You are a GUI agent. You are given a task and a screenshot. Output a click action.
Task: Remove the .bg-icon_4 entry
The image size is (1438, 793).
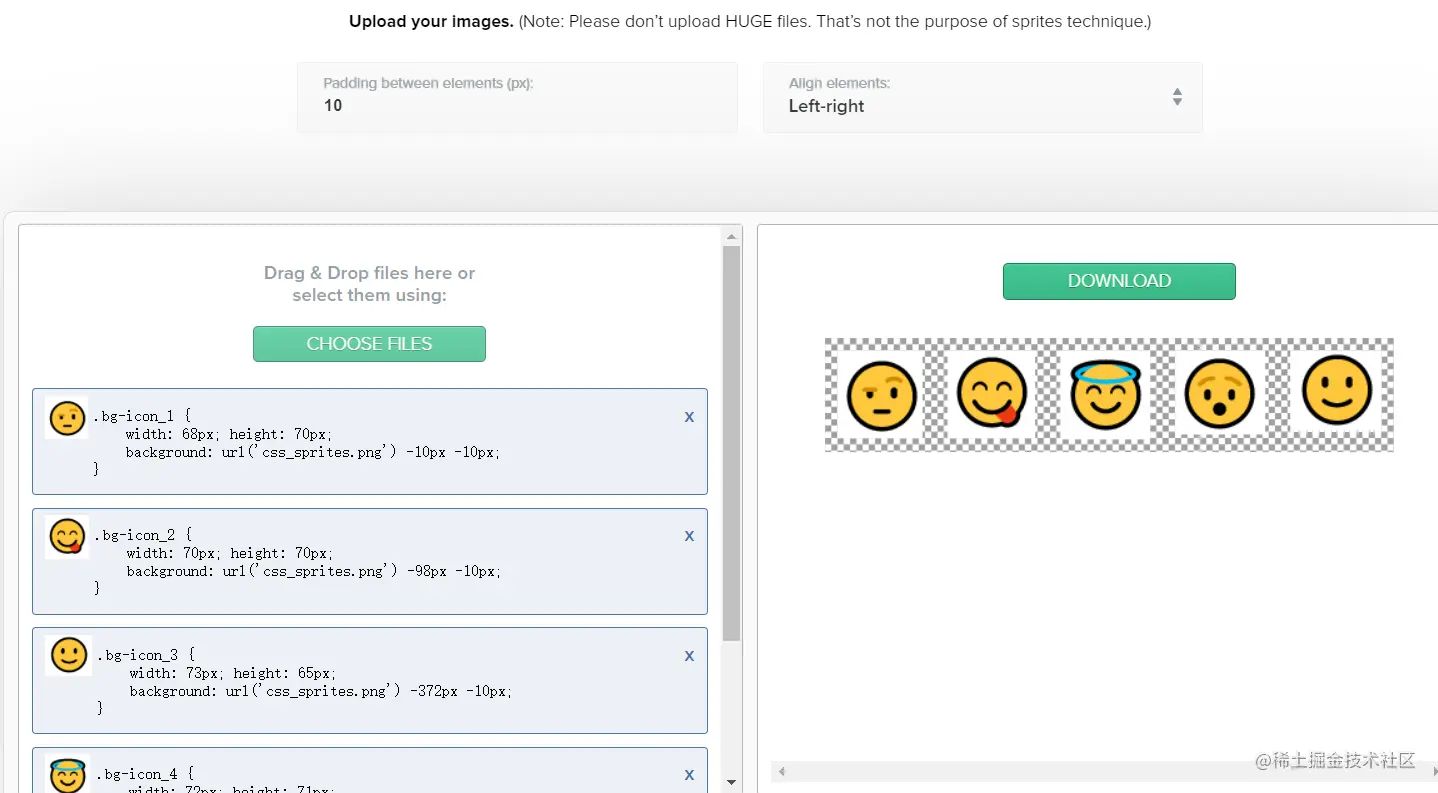pos(689,775)
